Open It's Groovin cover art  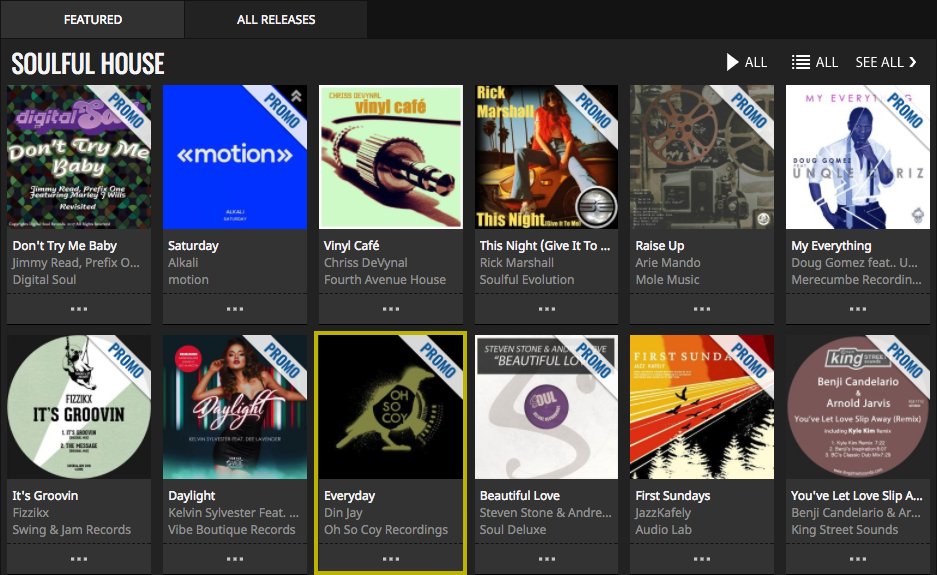coord(79,406)
